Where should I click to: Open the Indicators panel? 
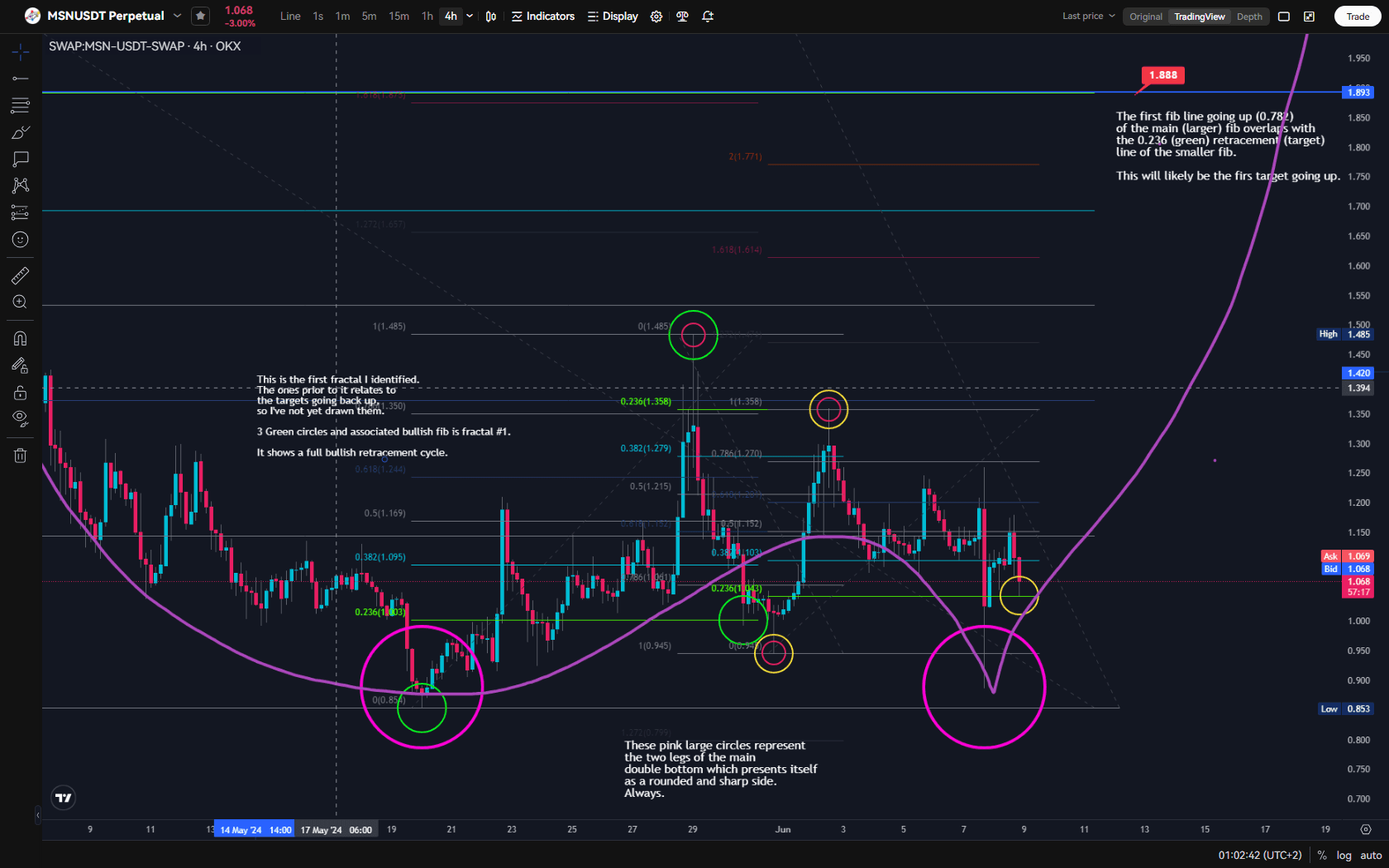point(543,16)
